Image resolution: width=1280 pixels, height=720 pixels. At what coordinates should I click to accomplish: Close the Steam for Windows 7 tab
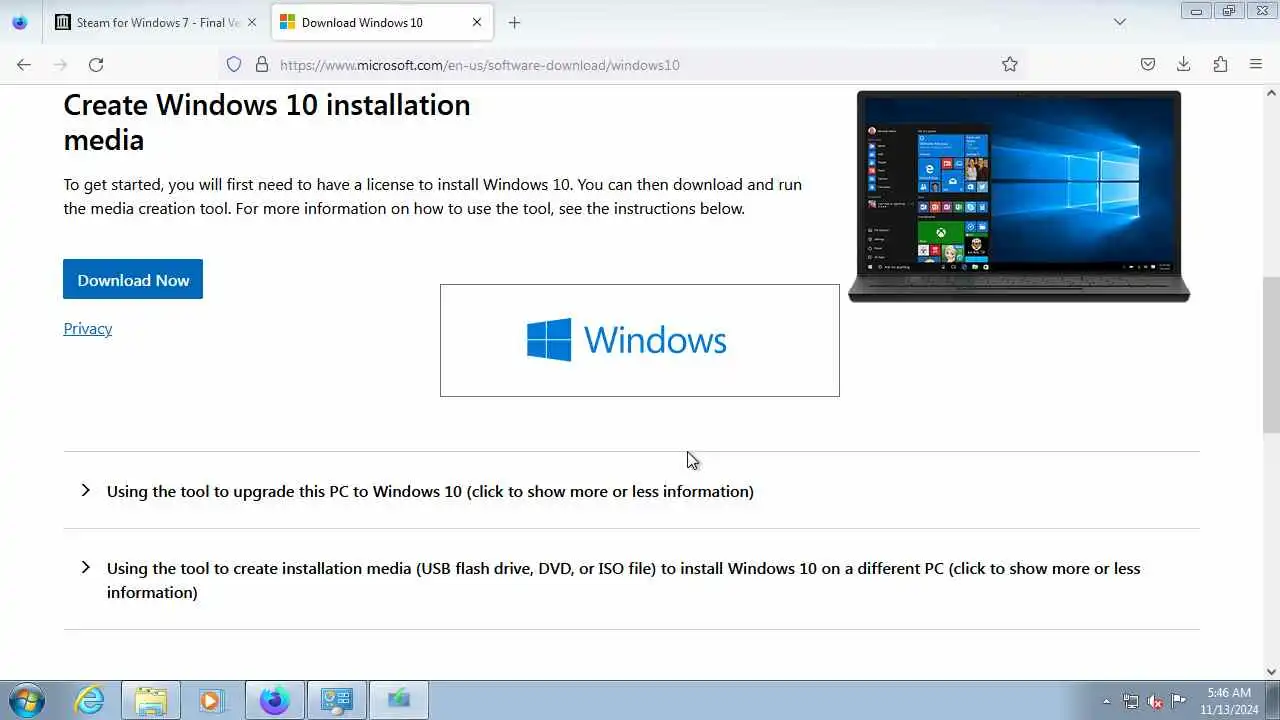pyautogui.click(x=252, y=22)
